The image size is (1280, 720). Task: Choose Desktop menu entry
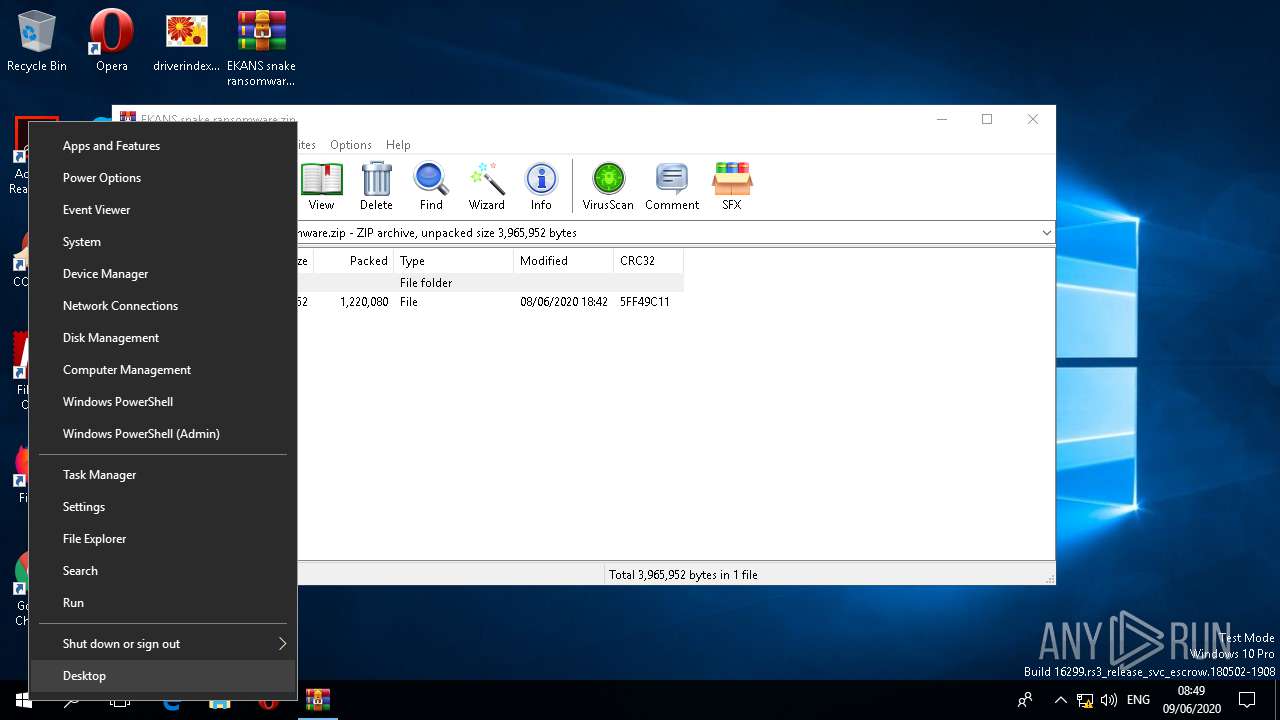(163, 676)
